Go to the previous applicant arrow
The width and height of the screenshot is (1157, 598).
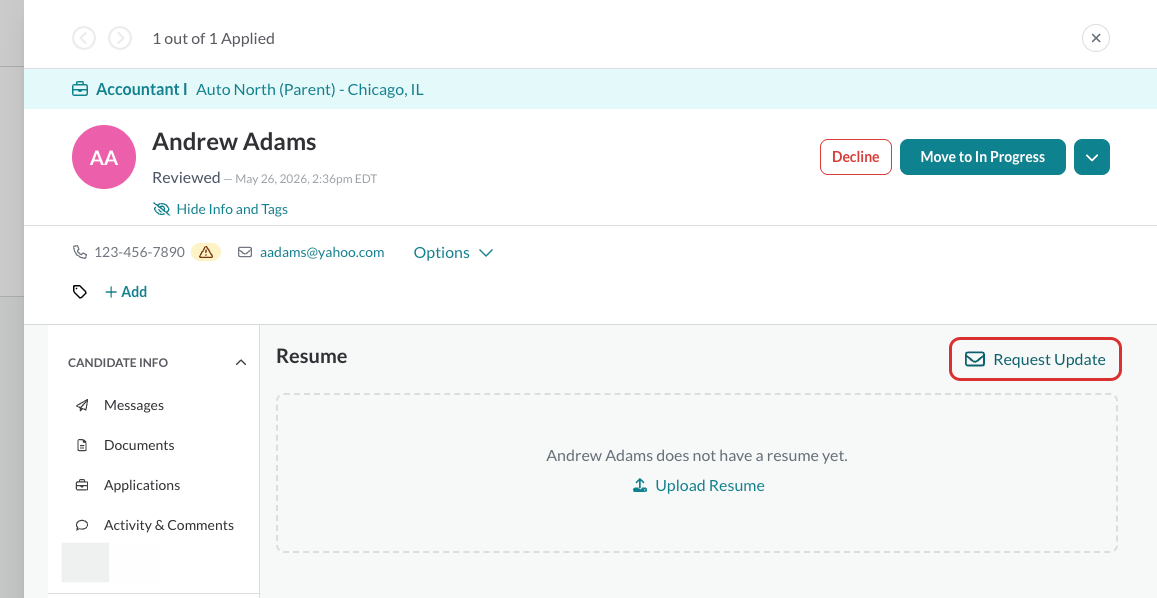(84, 38)
